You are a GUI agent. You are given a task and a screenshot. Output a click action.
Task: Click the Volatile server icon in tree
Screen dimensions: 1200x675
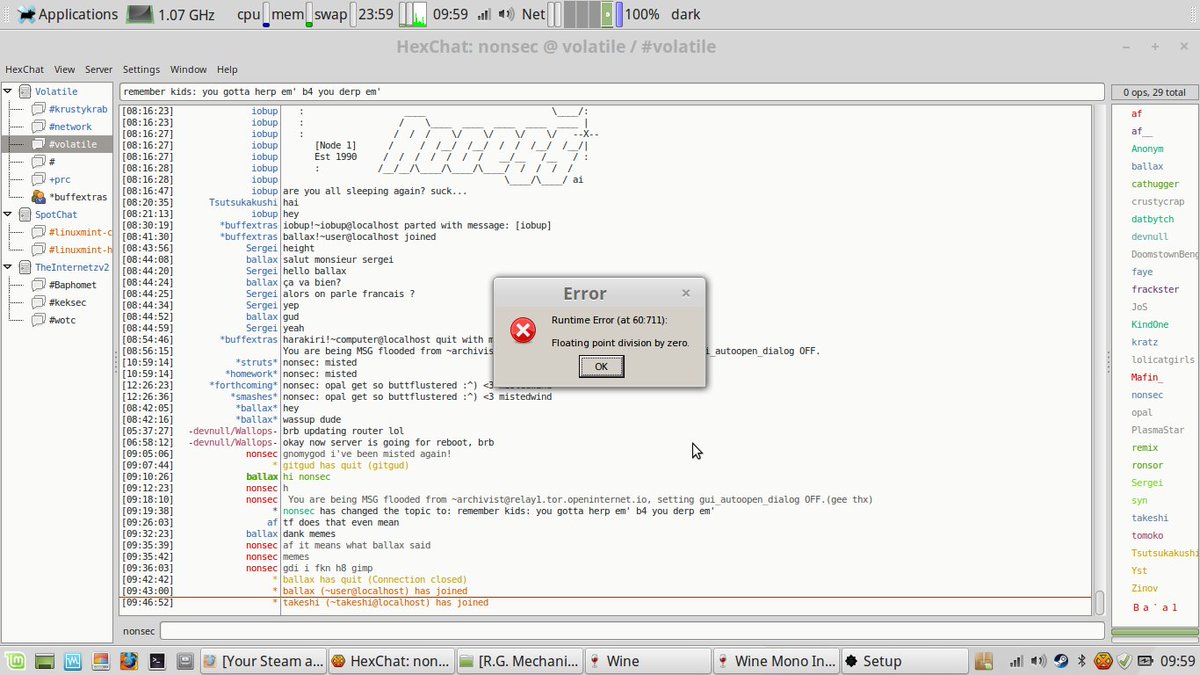24,92
